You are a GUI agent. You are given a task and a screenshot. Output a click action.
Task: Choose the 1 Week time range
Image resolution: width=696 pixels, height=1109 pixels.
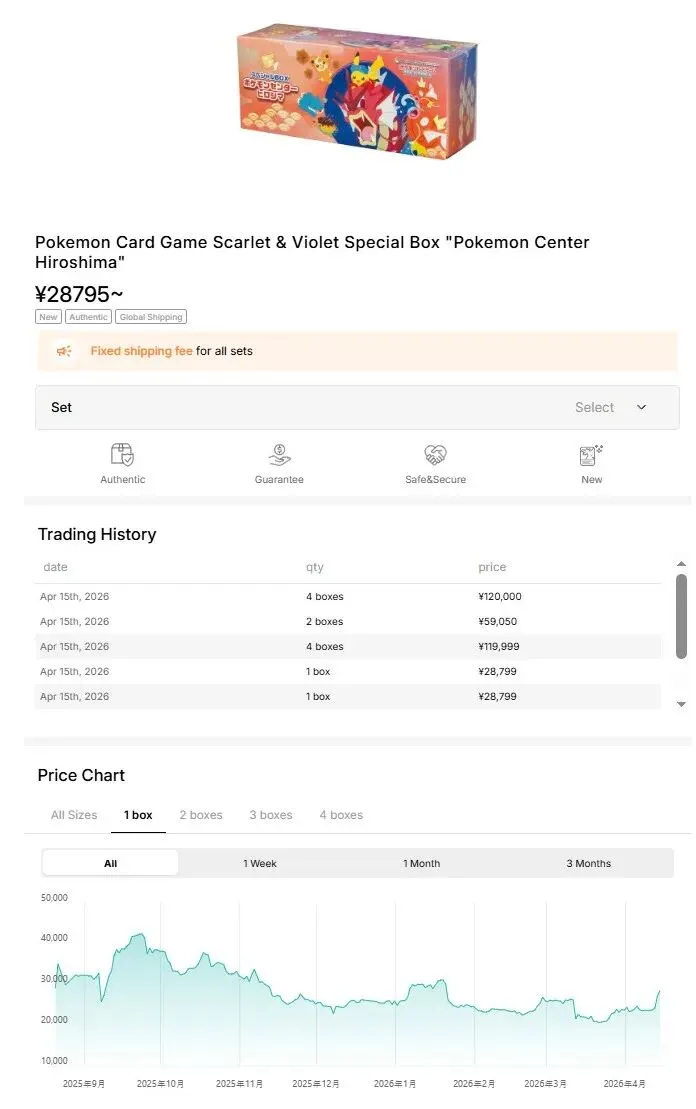pos(260,863)
